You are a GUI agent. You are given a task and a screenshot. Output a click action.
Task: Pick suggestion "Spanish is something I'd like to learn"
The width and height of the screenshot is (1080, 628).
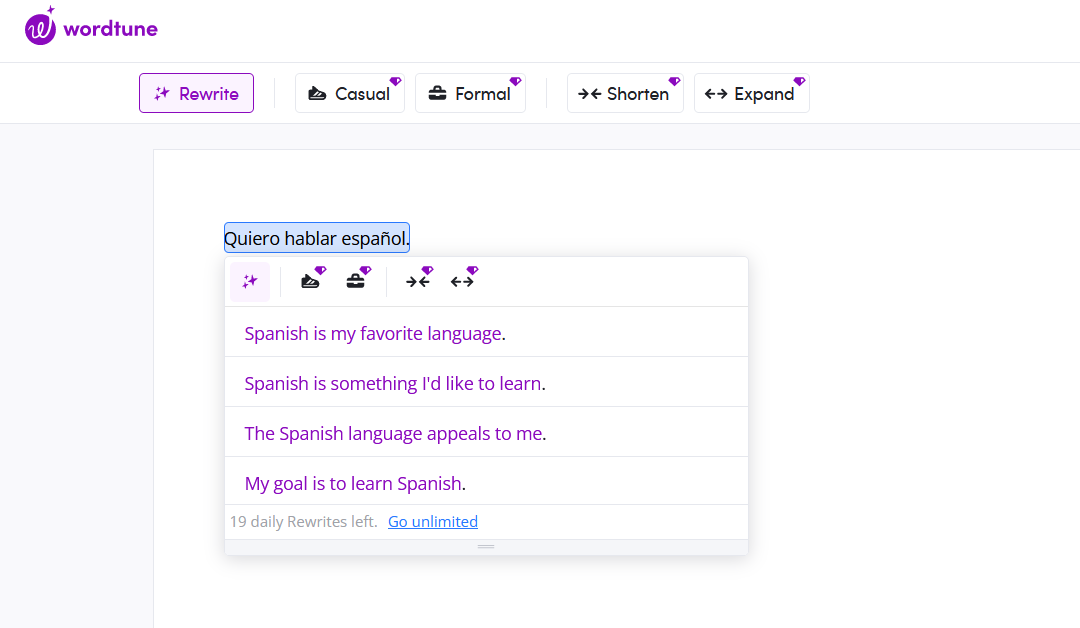click(394, 383)
